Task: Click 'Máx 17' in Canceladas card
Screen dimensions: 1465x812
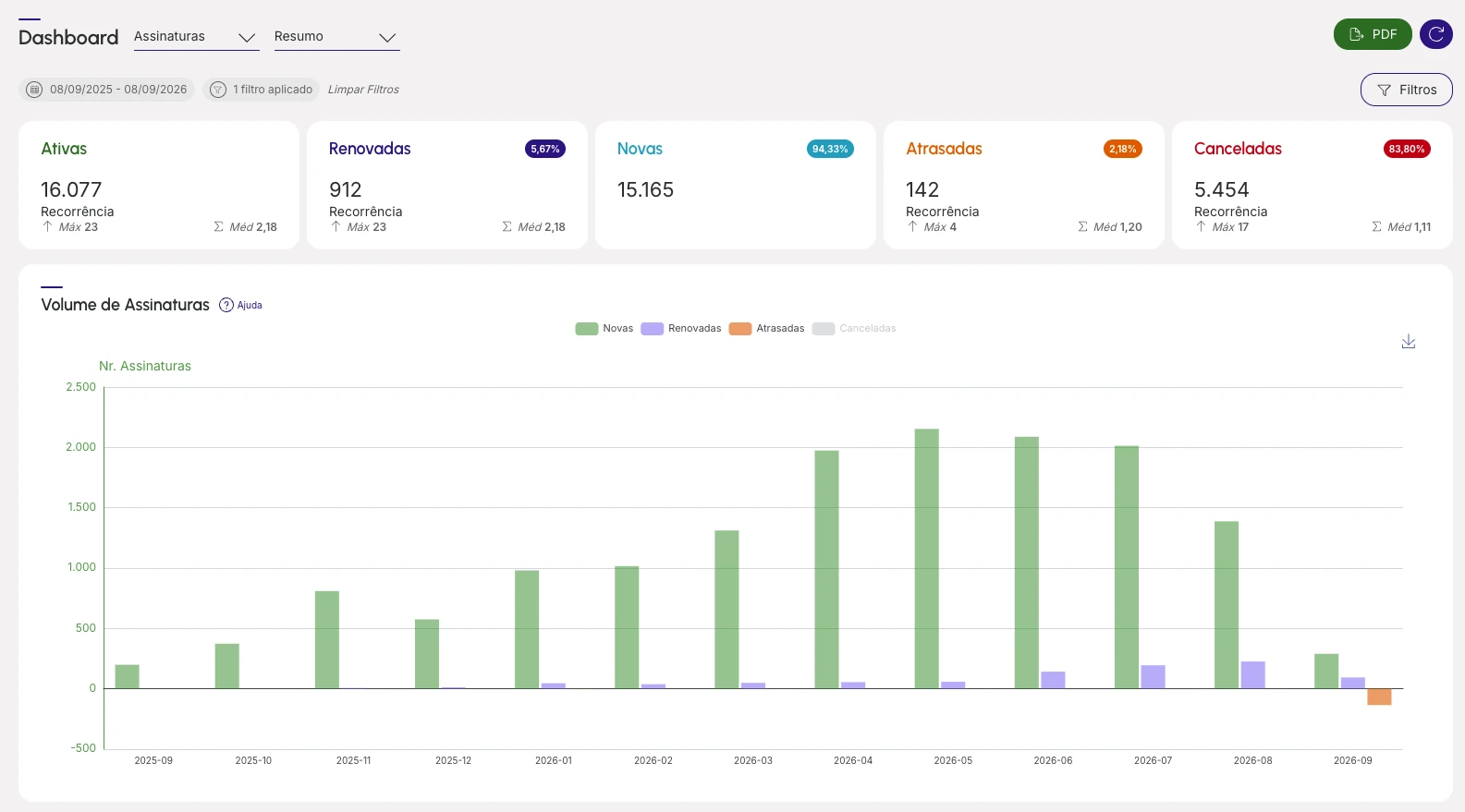Action: [1230, 227]
